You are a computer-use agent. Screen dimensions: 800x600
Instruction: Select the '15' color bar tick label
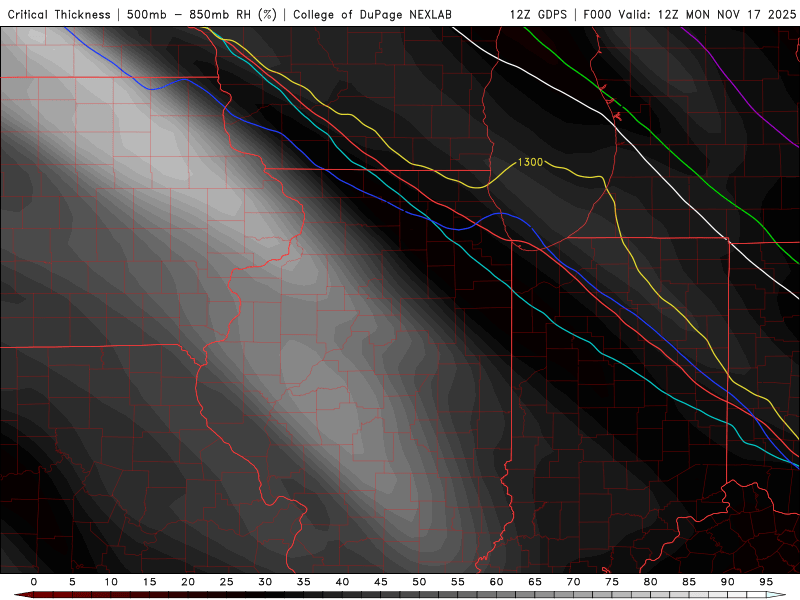tap(149, 582)
